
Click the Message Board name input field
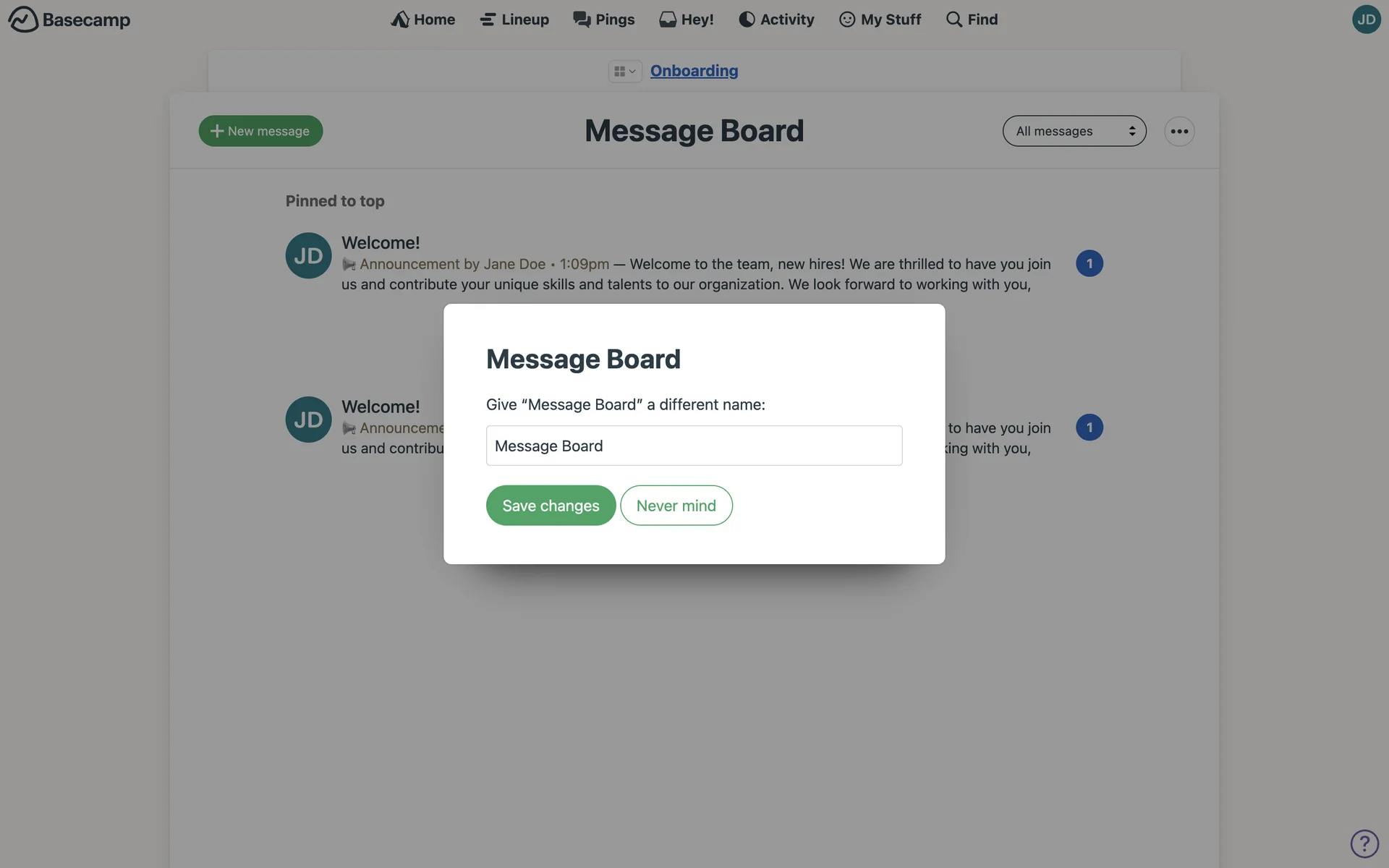point(694,446)
